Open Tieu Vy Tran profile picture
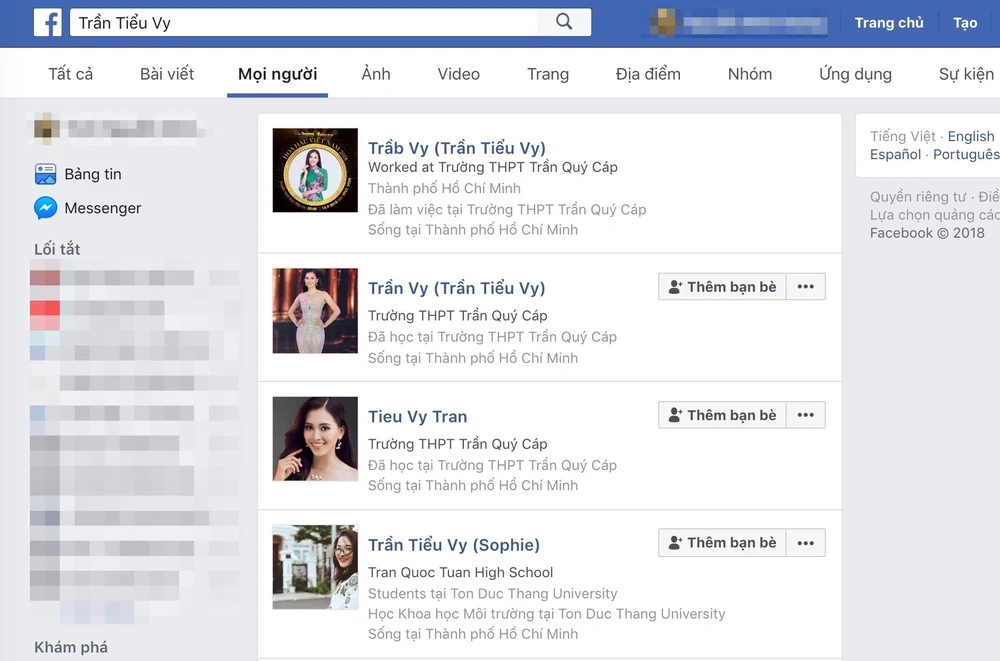Image resolution: width=1000 pixels, height=661 pixels. (x=315, y=438)
